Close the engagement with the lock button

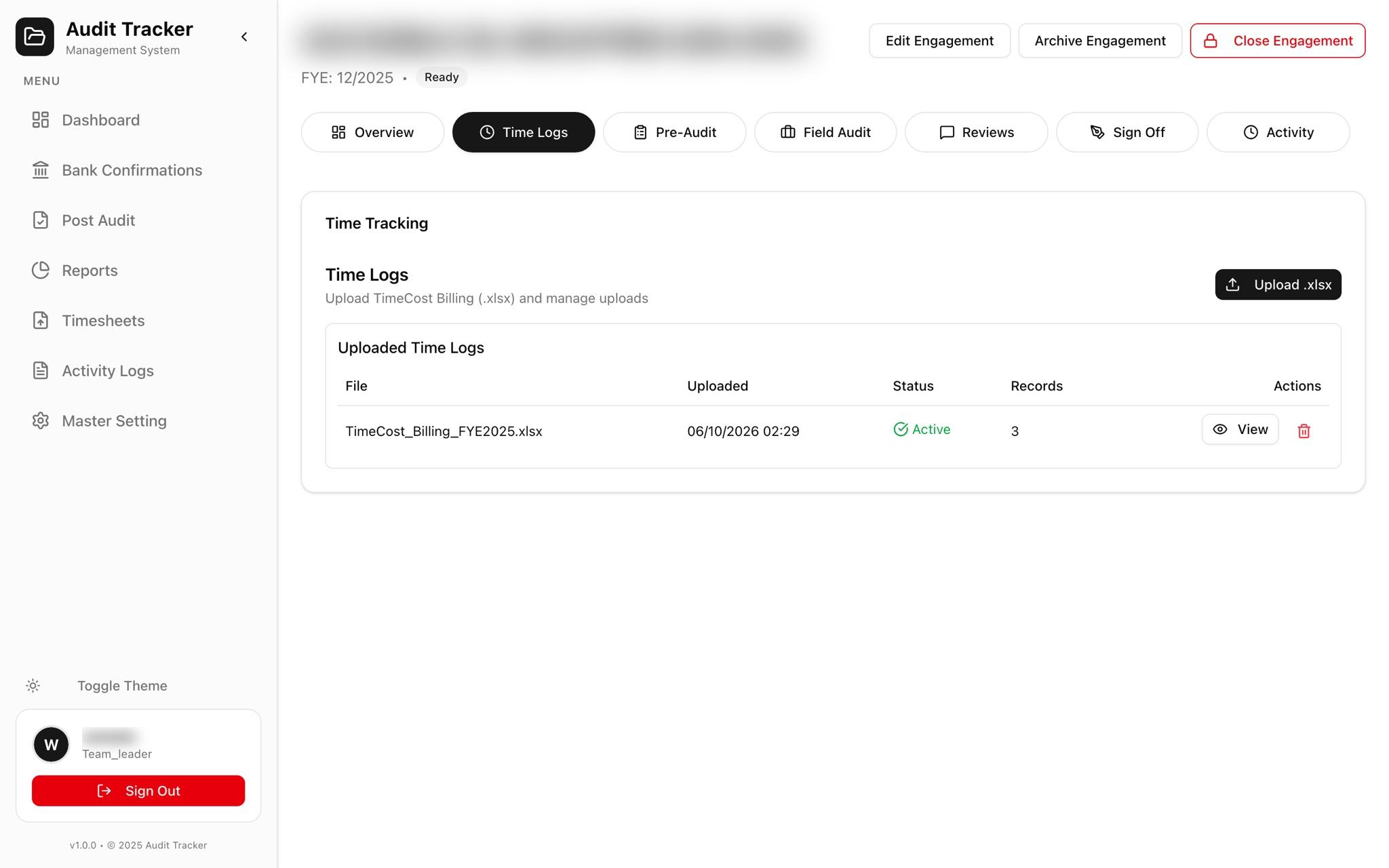[x=1278, y=41]
